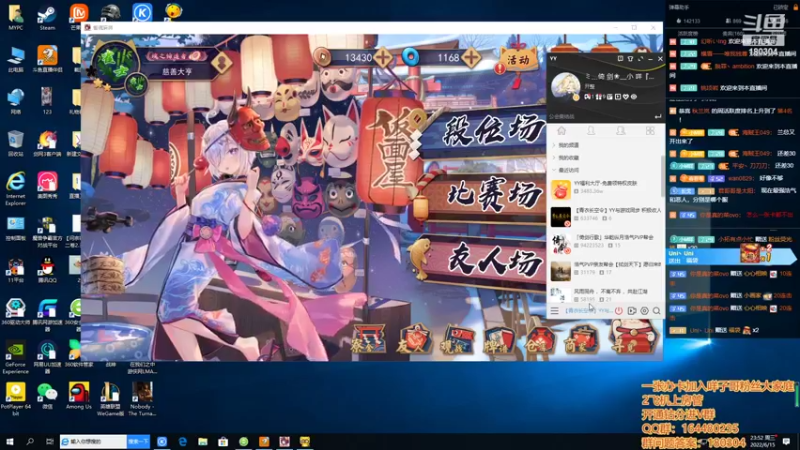Open the 祭奠 shrine icon in game bottom bar
800x450 pixels.
coord(368,341)
